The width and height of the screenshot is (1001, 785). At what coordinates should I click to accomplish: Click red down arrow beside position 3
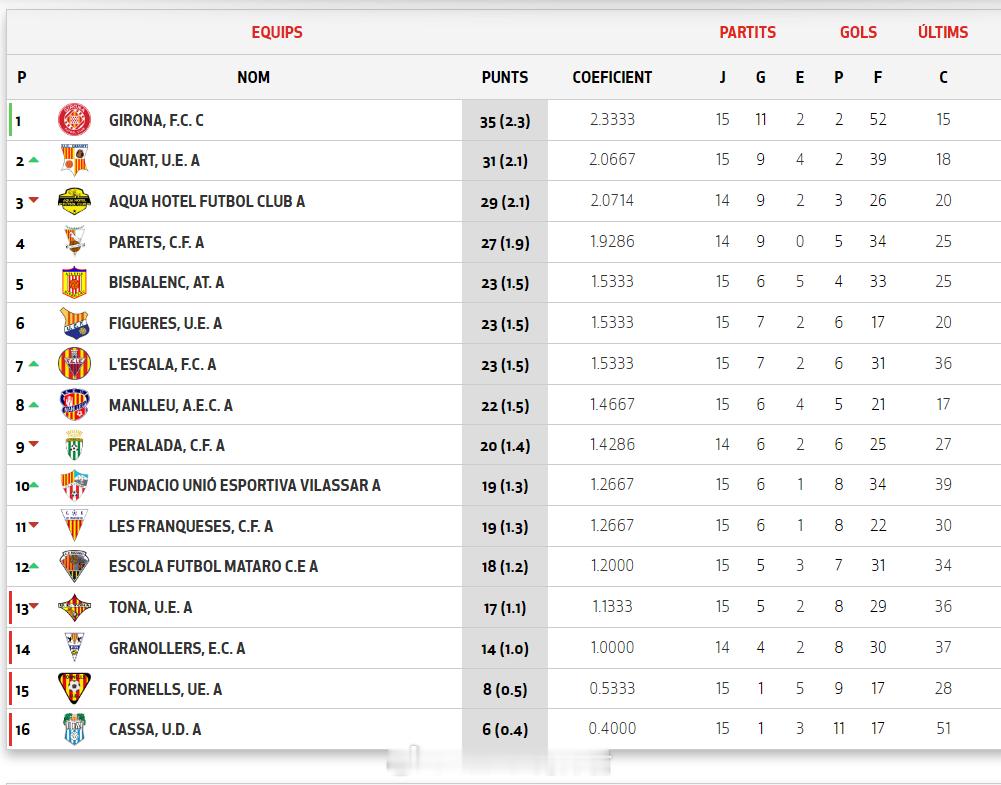pos(34,200)
